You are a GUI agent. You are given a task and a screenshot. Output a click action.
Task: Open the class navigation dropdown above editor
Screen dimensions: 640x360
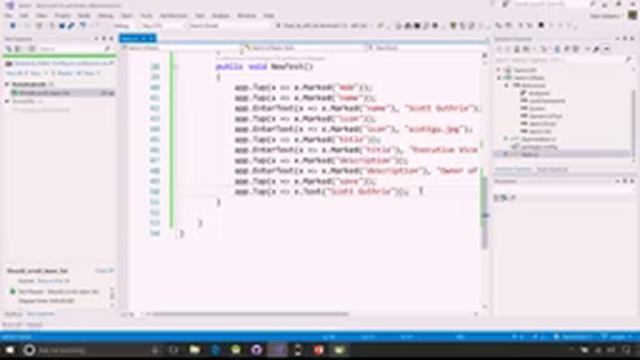pos(304,48)
